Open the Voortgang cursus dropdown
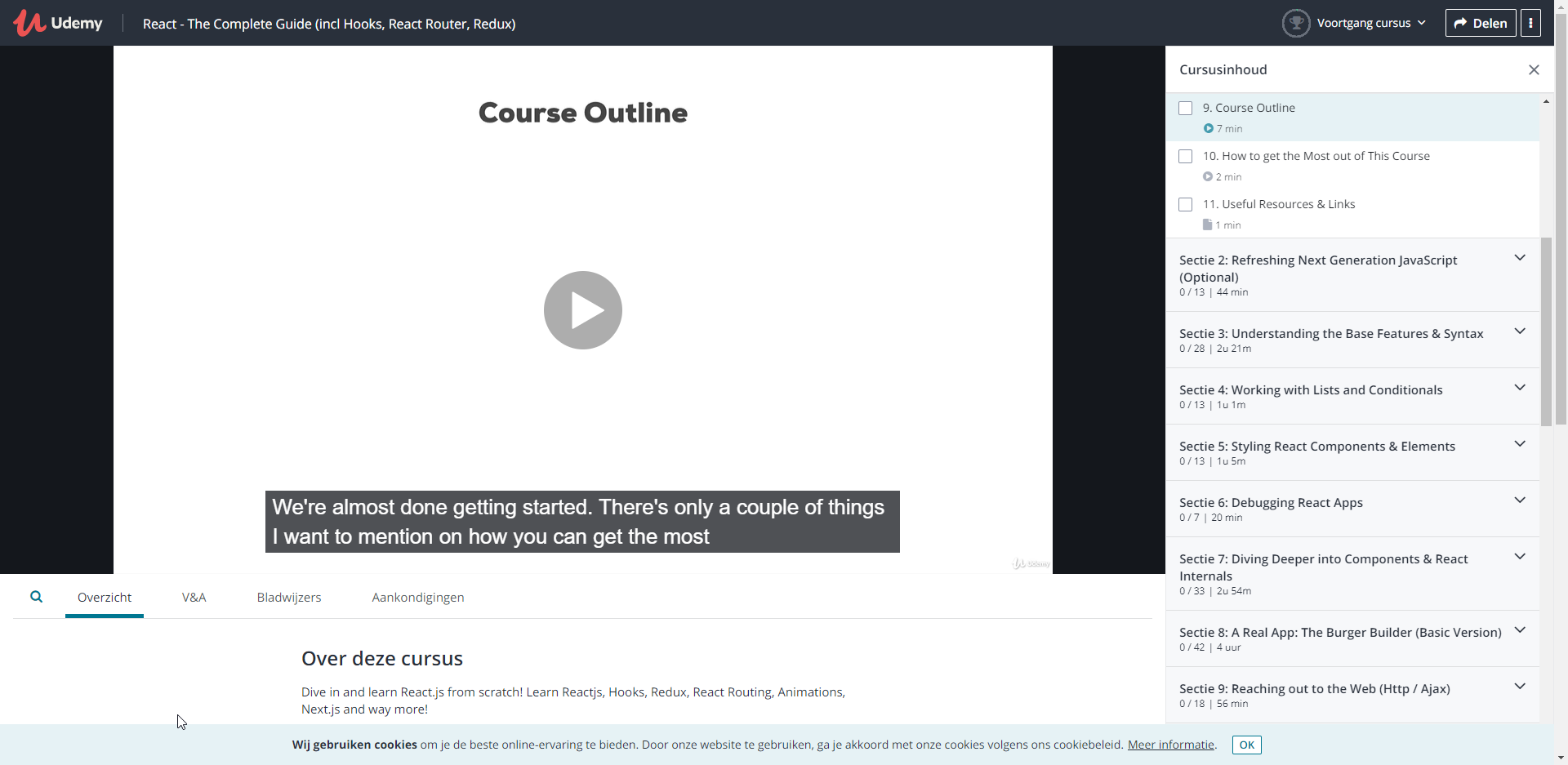The width and height of the screenshot is (1568, 765). (x=1371, y=23)
